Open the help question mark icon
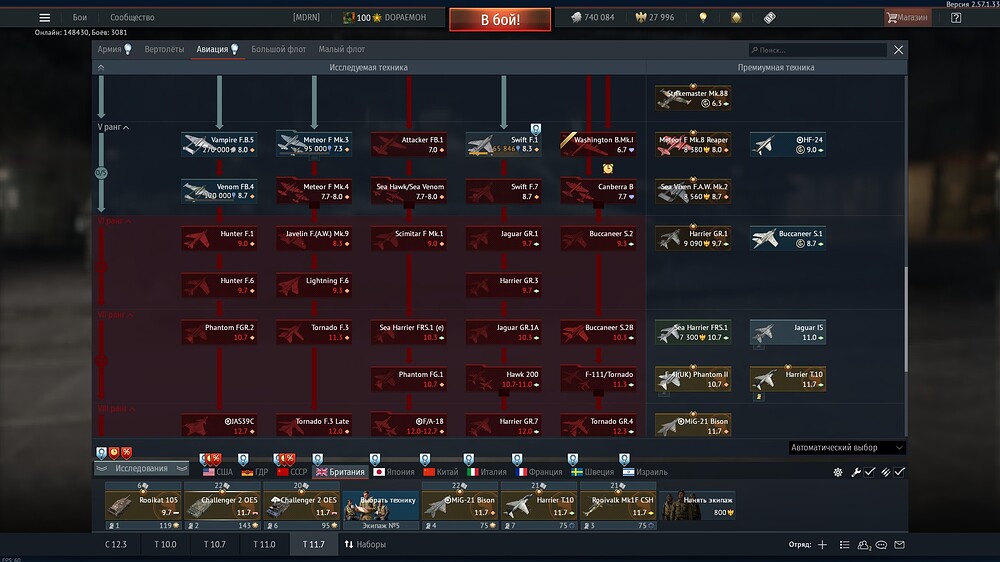The height and width of the screenshot is (562, 1000). pos(956,18)
